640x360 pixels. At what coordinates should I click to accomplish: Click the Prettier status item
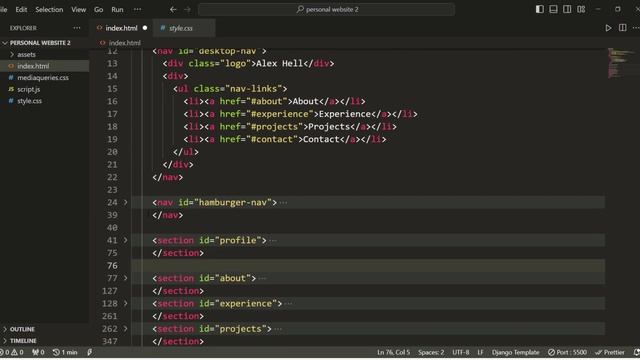coord(610,352)
